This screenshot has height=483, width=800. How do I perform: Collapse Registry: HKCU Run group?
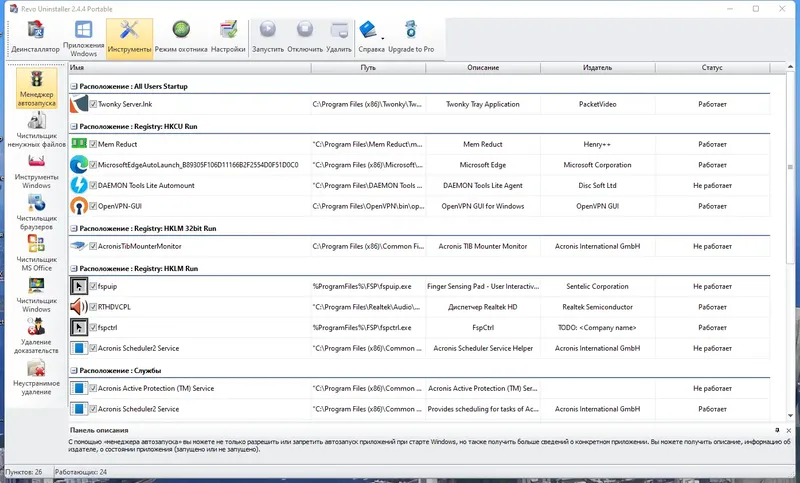tap(74, 126)
